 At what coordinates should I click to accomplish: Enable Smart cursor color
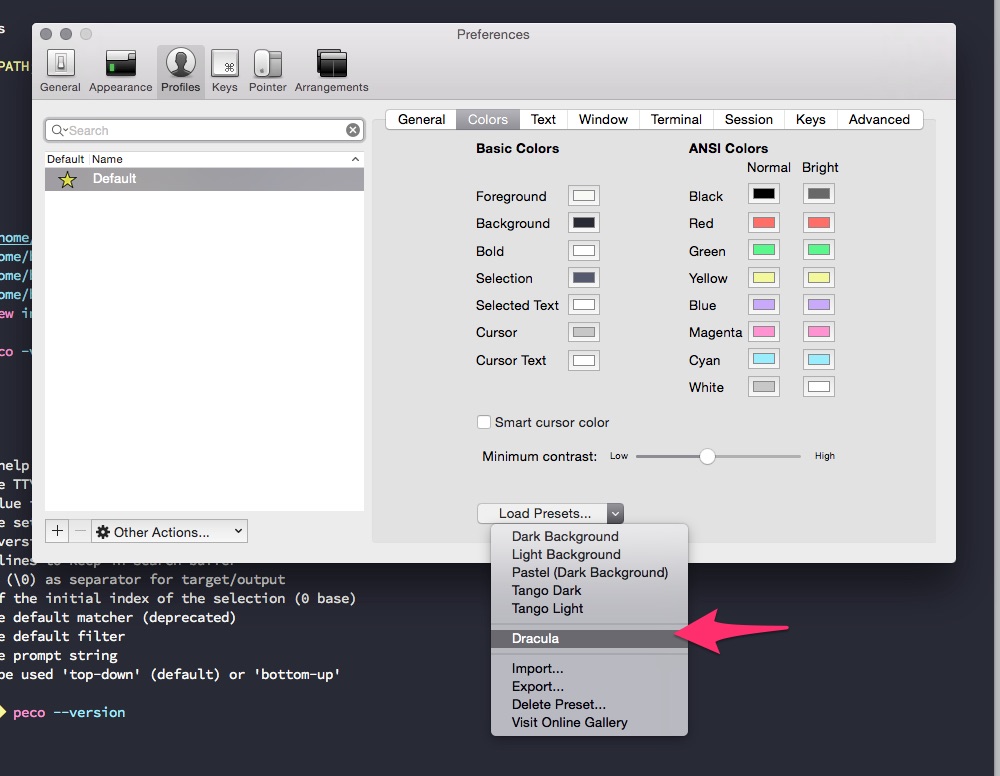point(484,422)
